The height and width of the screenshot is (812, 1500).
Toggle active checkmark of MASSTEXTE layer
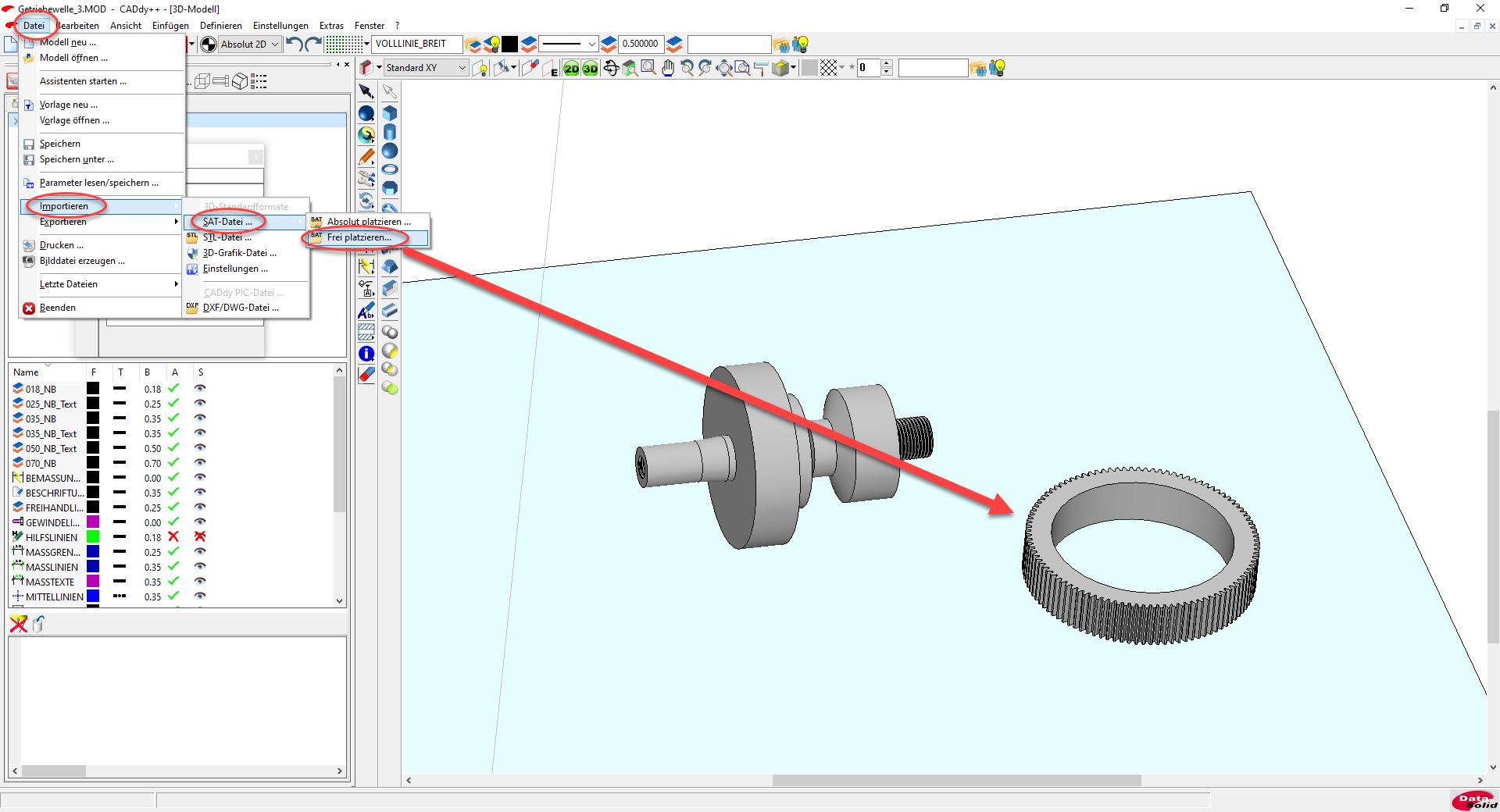click(174, 582)
